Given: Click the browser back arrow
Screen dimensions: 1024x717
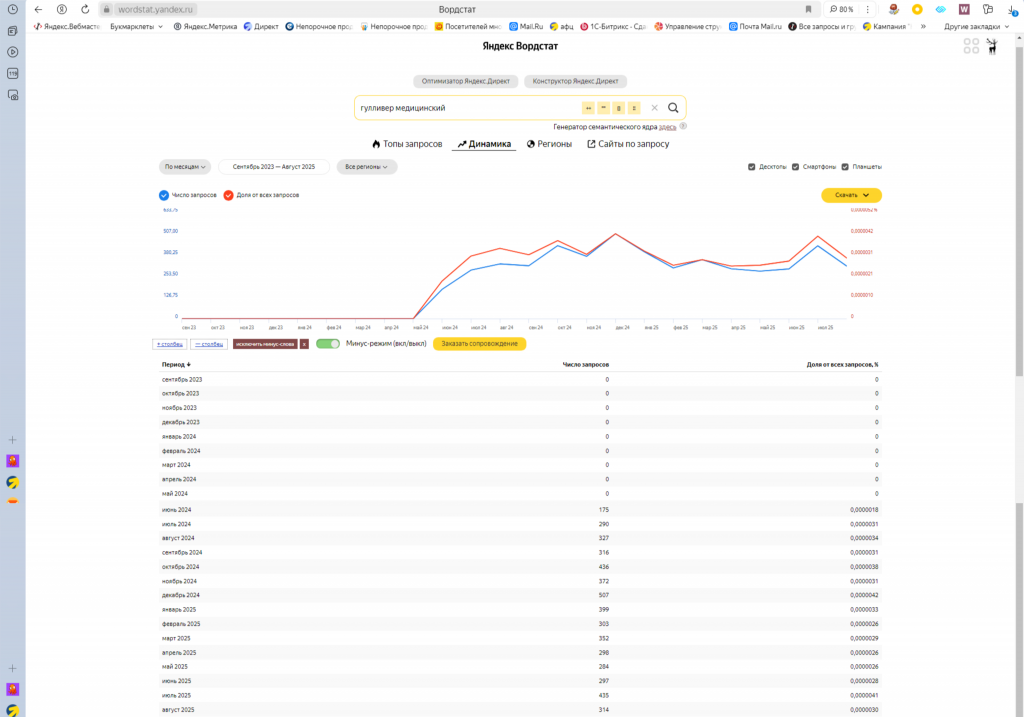Looking at the screenshot, I should tap(38, 9).
